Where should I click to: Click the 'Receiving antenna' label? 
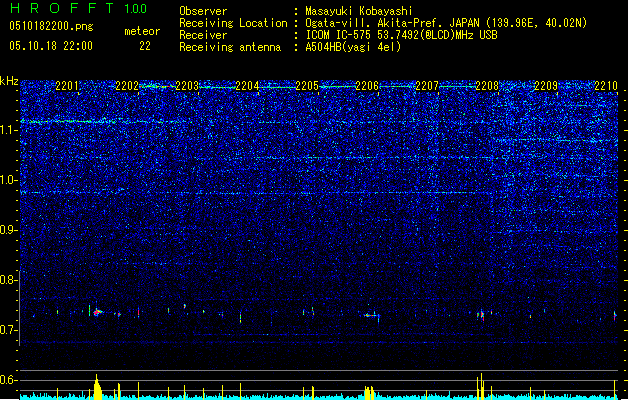[230, 47]
